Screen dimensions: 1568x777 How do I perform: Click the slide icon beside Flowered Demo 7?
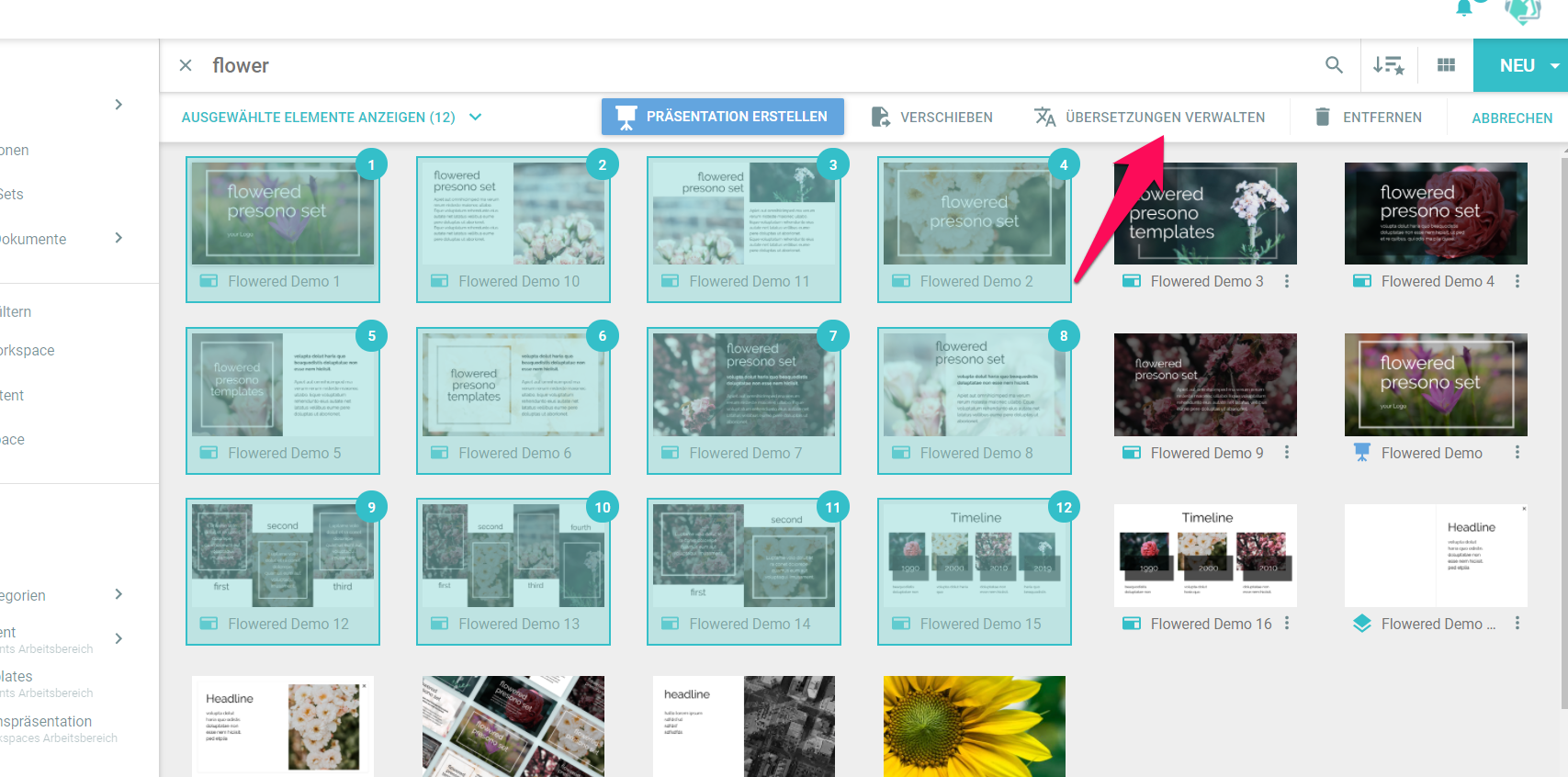pyautogui.click(x=671, y=453)
